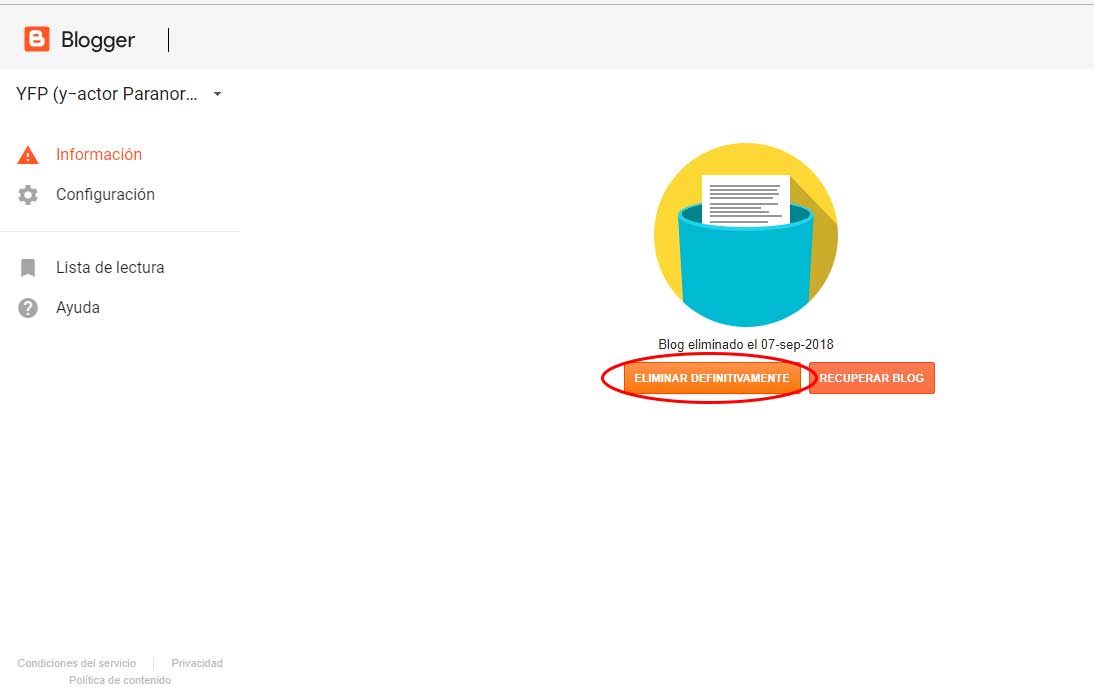Expand the blog list dropdown arrow
Screen dimensions: 1094x696
218,94
